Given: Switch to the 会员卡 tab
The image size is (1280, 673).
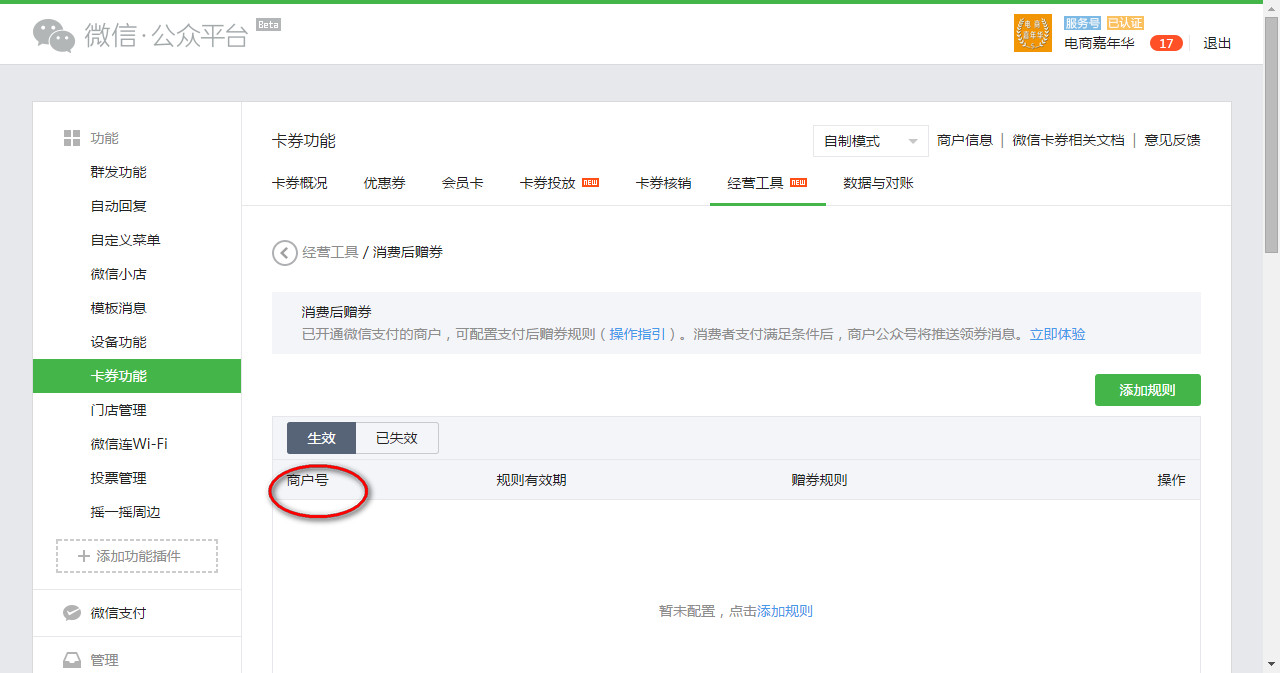Looking at the screenshot, I should coord(463,183).
